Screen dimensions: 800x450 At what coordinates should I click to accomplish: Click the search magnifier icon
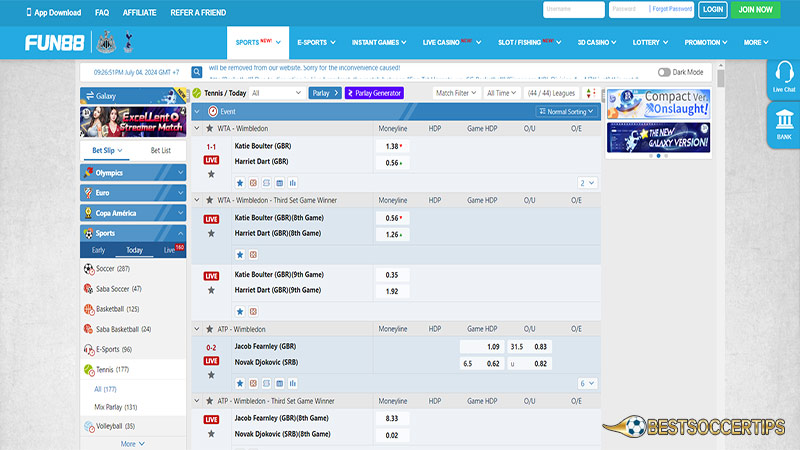pos(196,72)
